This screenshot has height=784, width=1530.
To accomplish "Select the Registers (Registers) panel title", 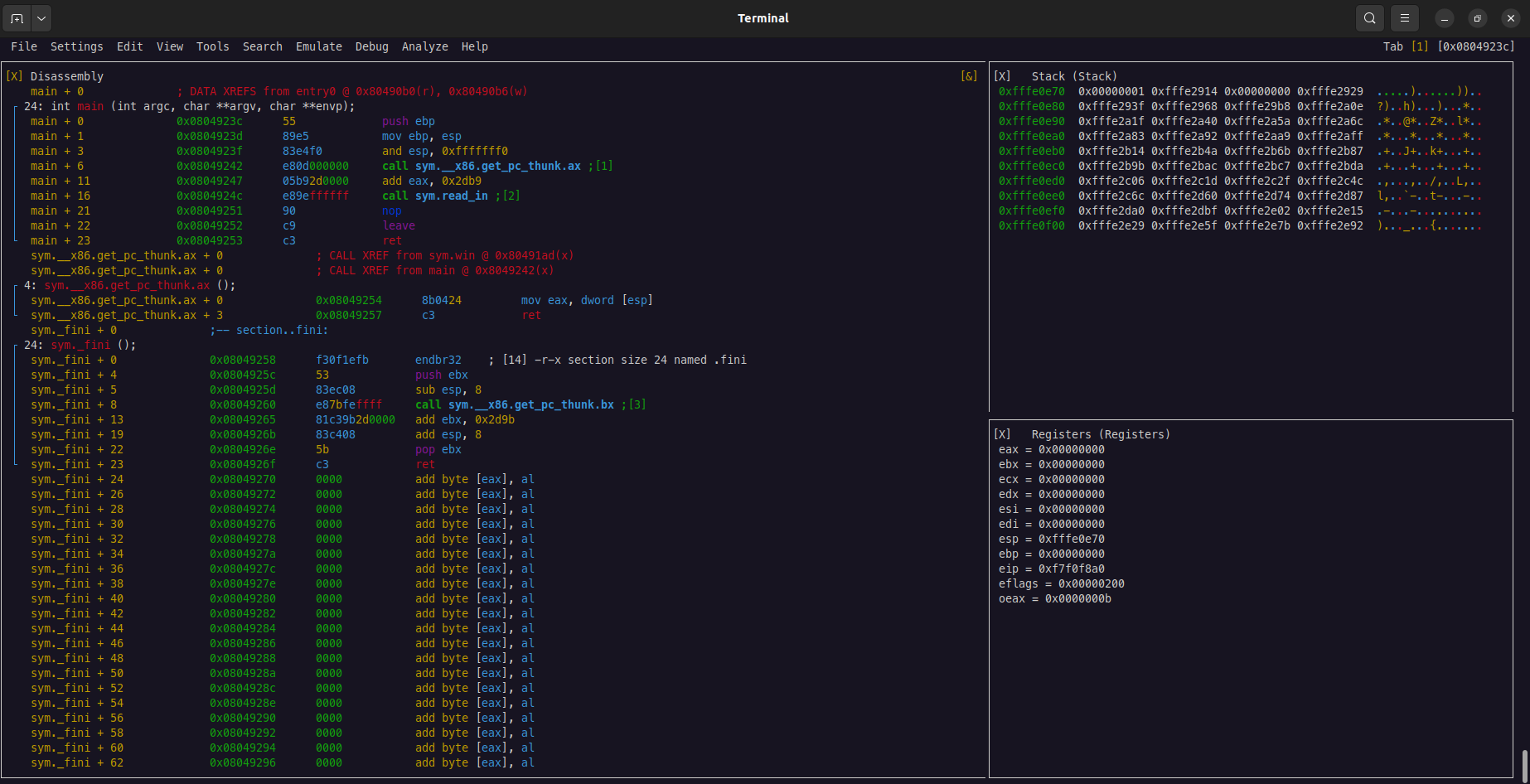I will [x=1102, y=434].
